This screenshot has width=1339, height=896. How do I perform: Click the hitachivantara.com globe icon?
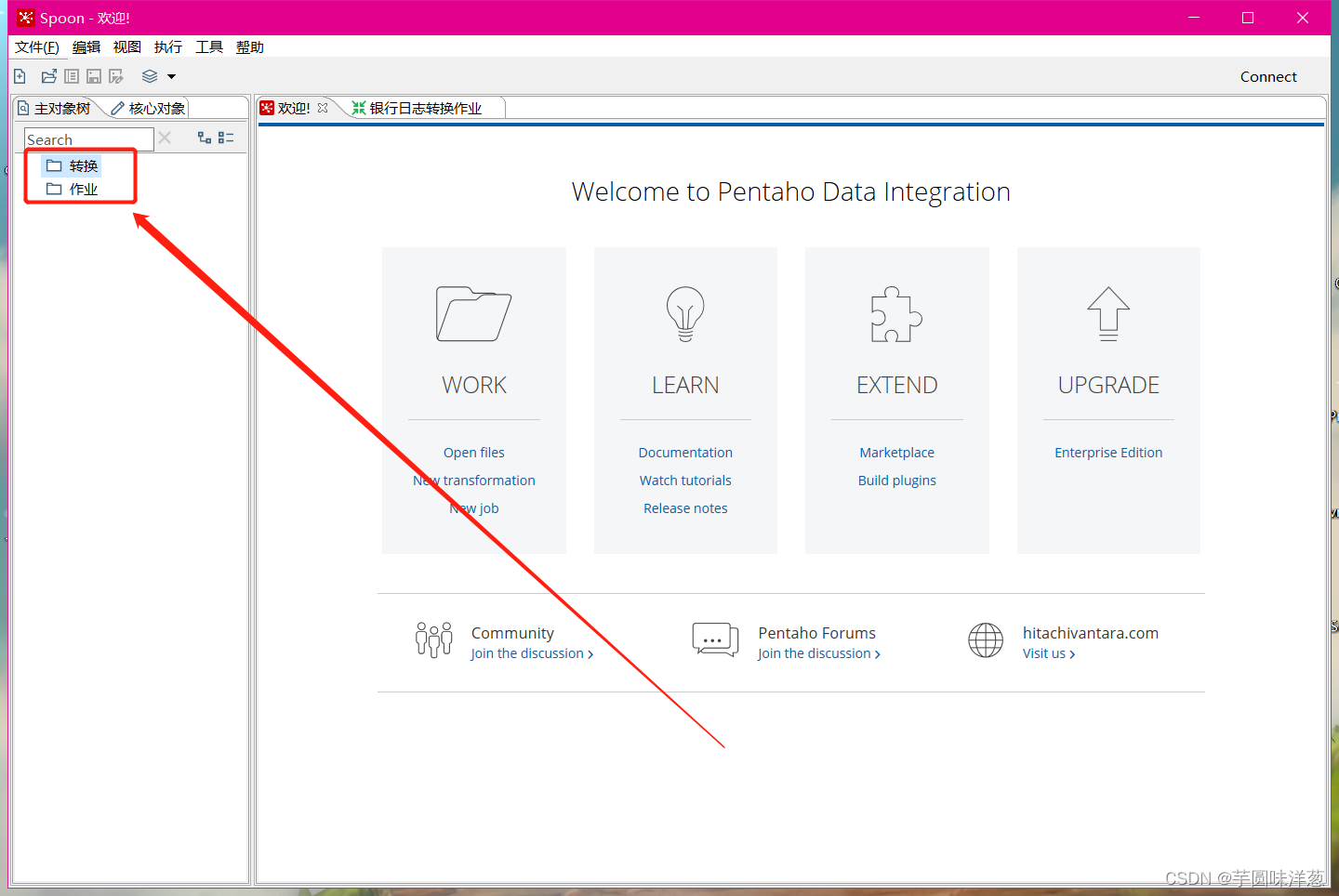tap(986, 640)
